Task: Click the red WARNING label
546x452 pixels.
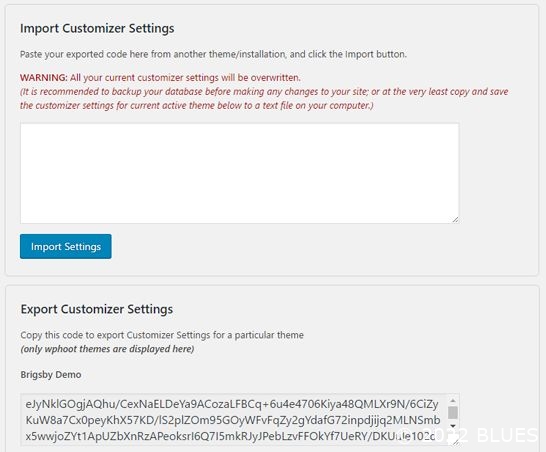Action: [44, 77]
